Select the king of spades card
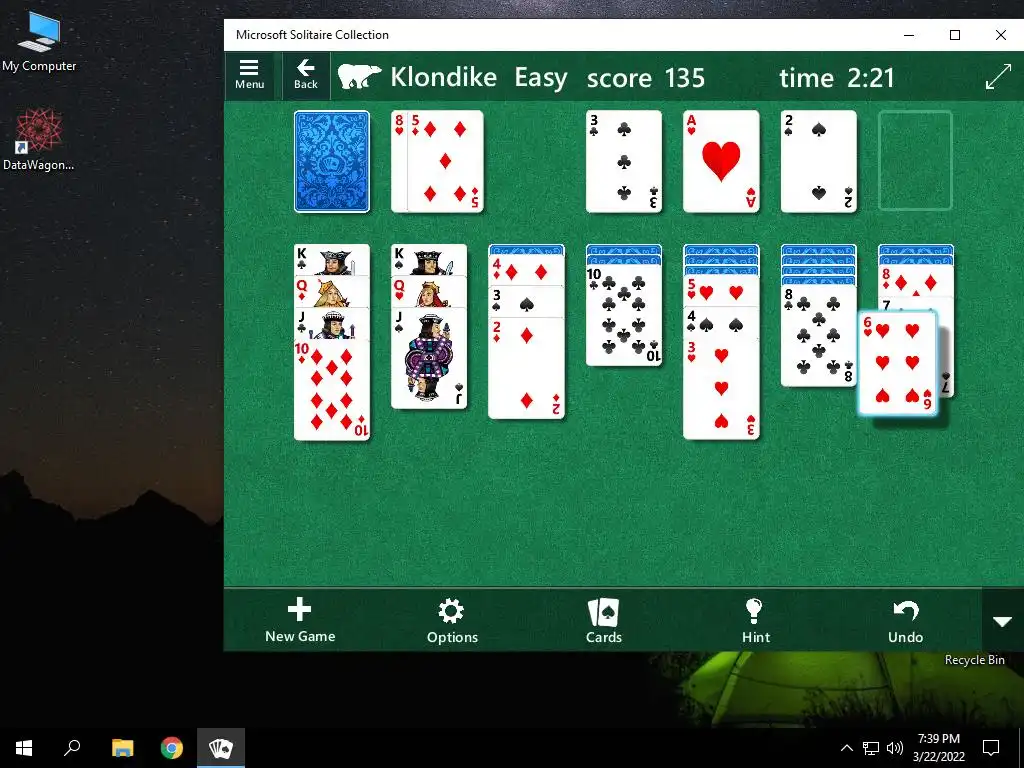This screenshot has width=1024, height=768. coord(429,260)
